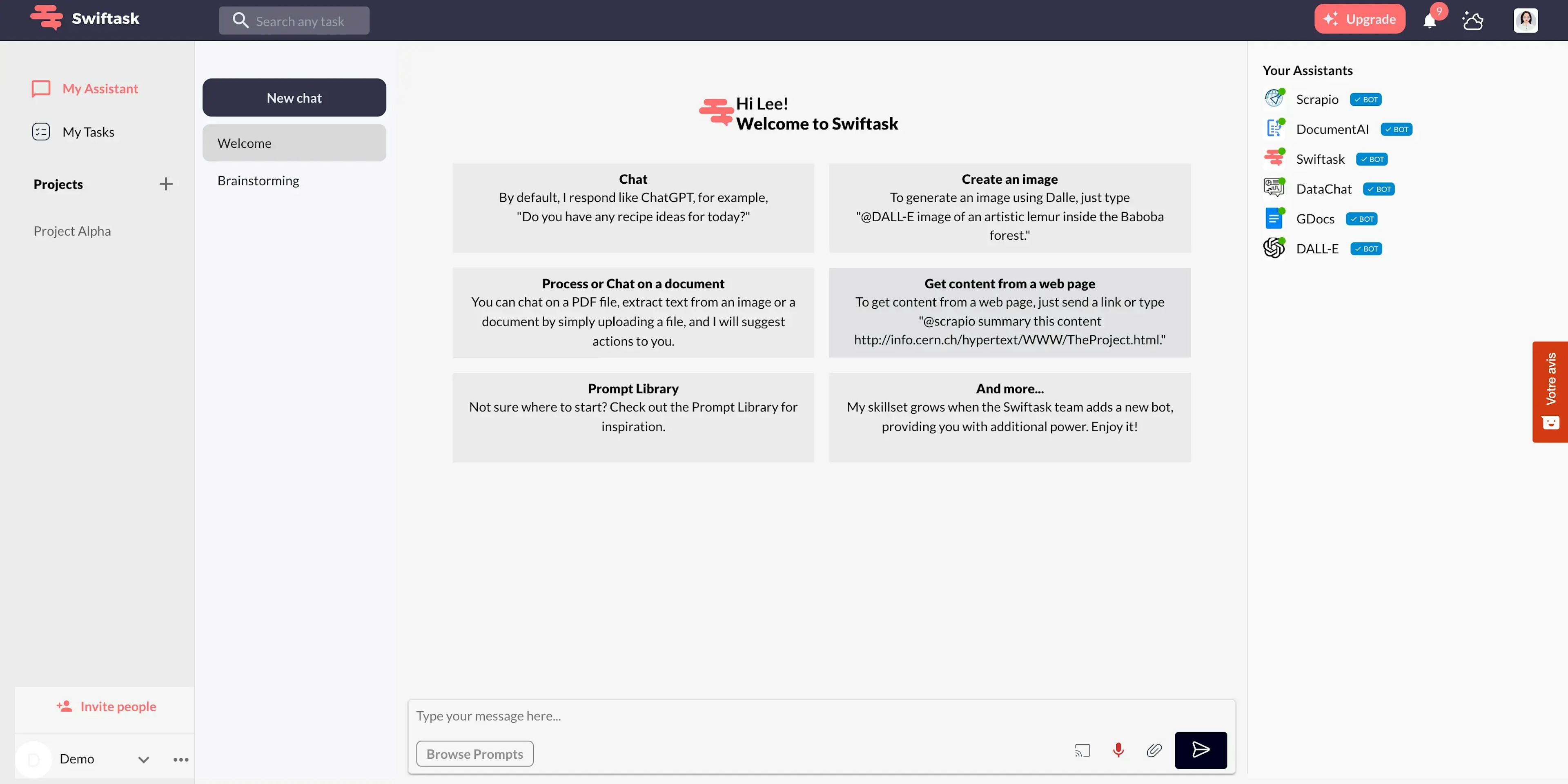Select the My Tasks sidebar icon

click(x=40, y=131)
